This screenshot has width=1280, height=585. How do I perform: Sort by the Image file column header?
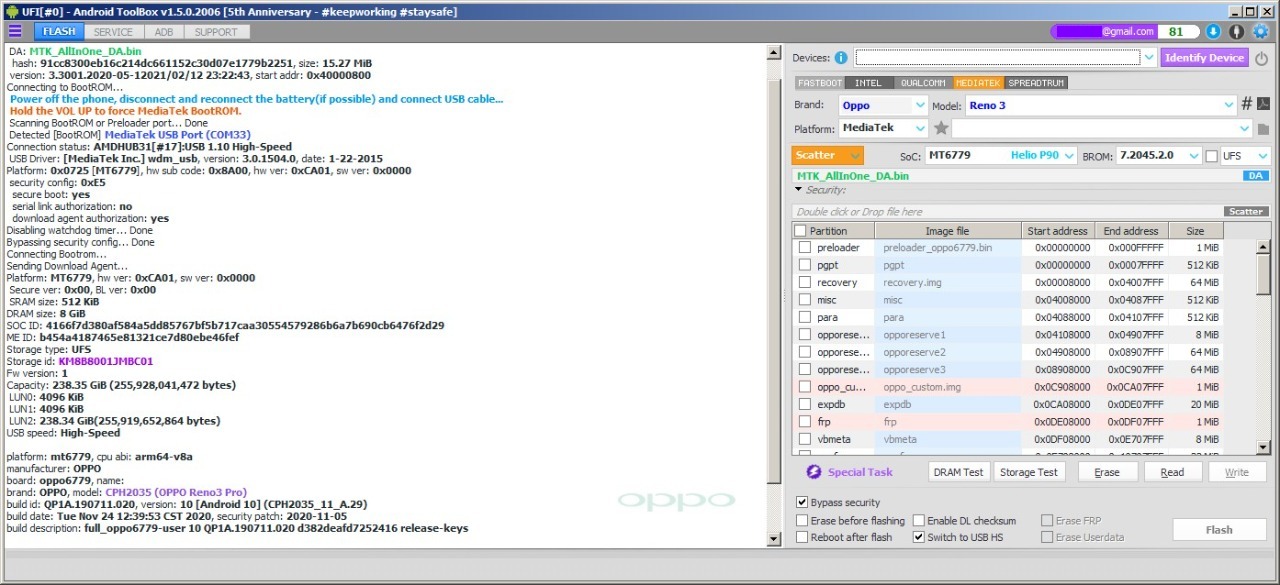pyautogui.click(x=948, y=231)
